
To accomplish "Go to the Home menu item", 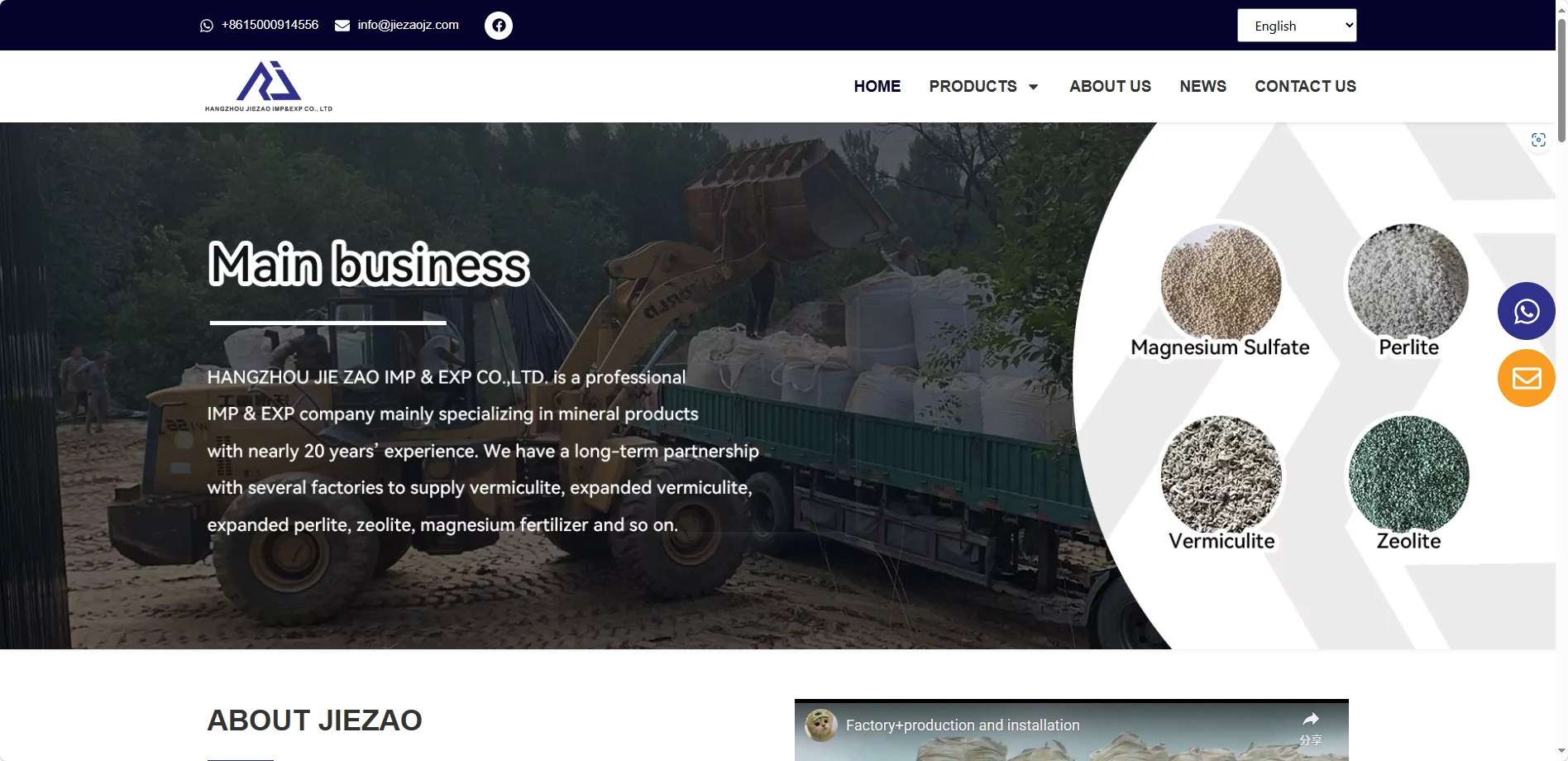I will (x=877, y=86).
